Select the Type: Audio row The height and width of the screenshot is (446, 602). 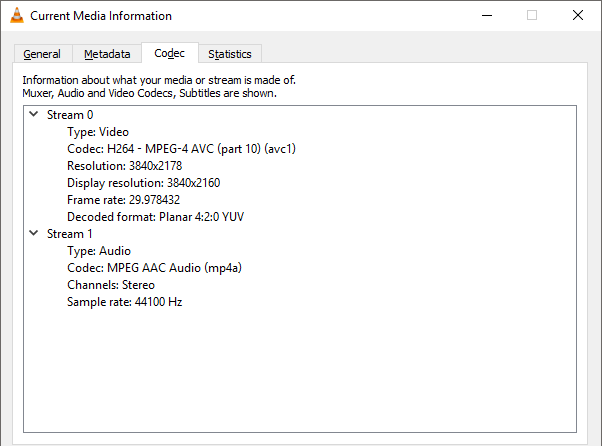coord(99,251)
